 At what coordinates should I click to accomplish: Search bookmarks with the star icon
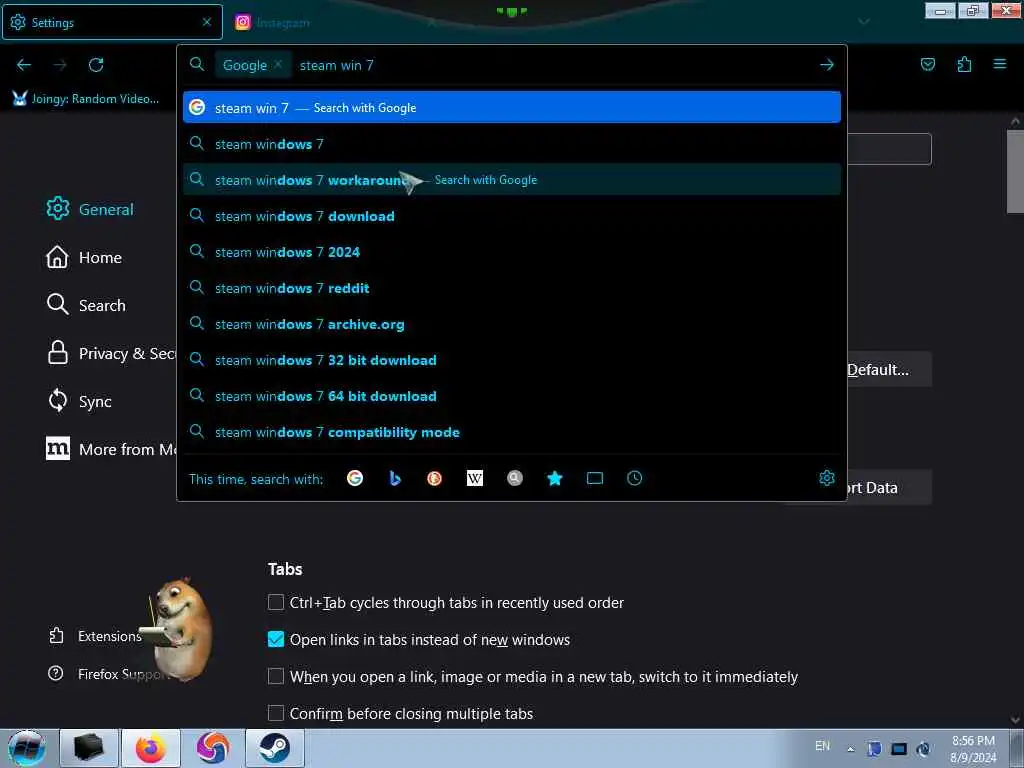click(554, 479)
